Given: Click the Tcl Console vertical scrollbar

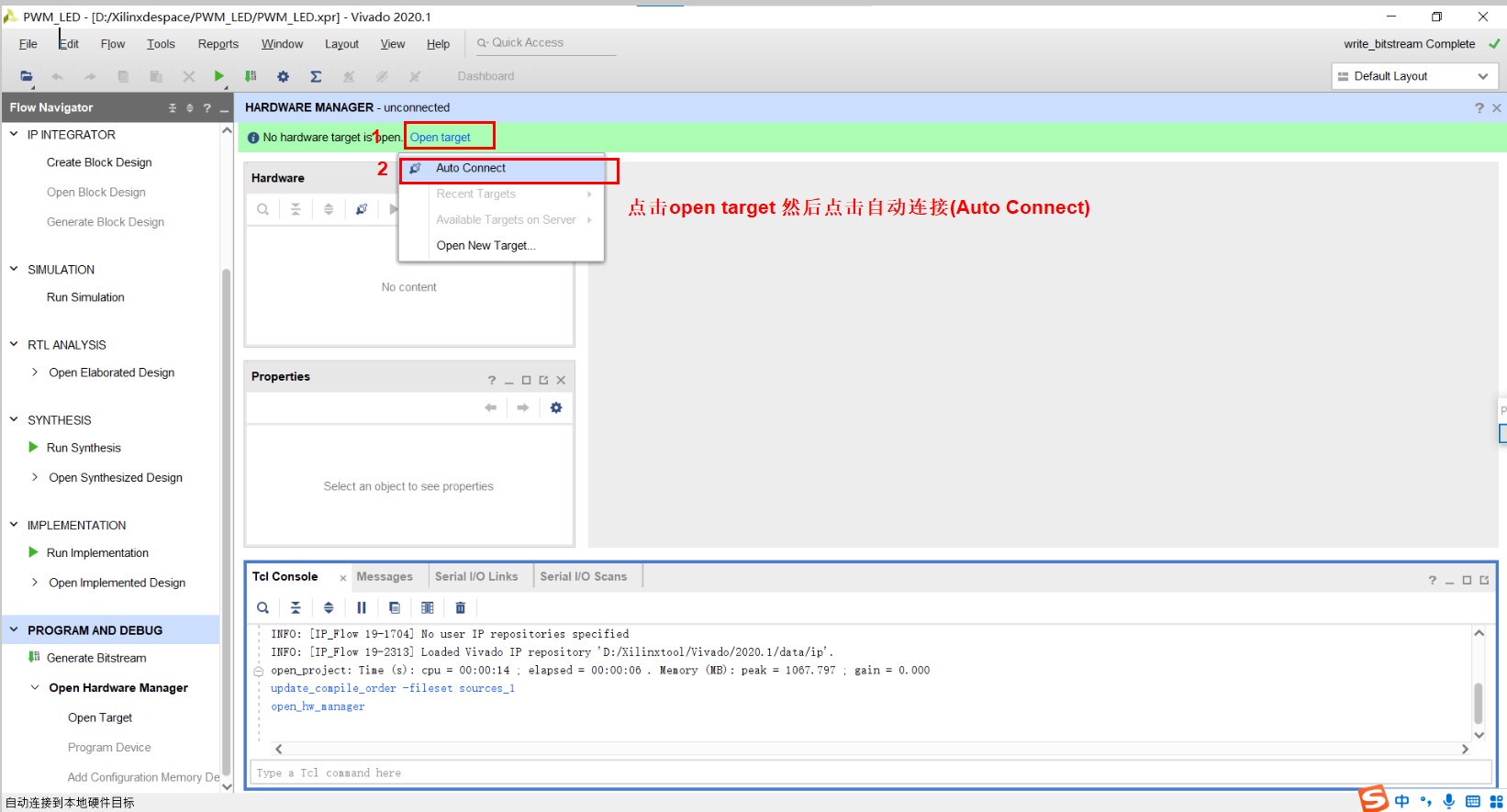Looking at the screenshot, I should [x=1478, y=703].
